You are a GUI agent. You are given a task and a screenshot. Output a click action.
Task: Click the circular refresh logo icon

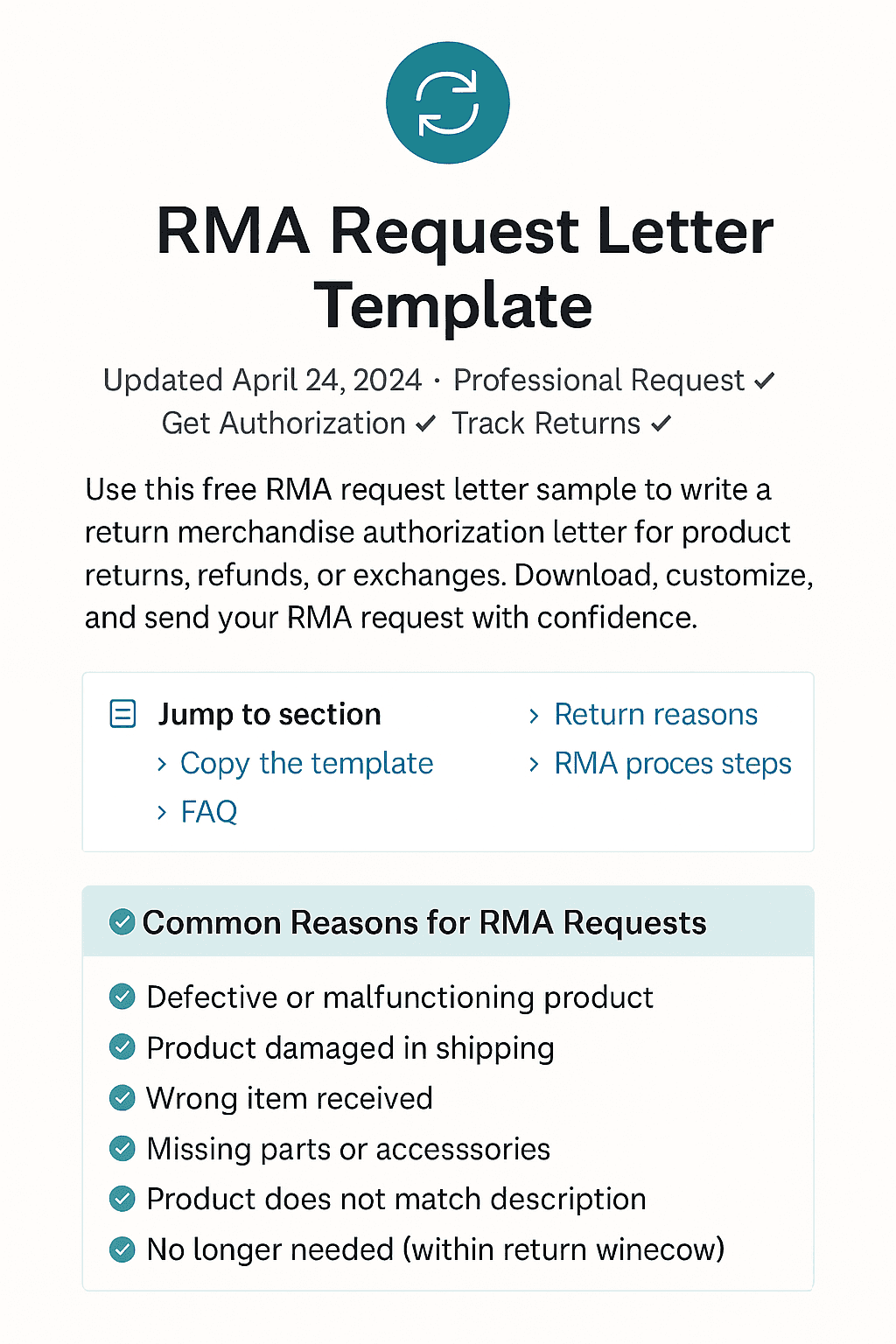447,101
